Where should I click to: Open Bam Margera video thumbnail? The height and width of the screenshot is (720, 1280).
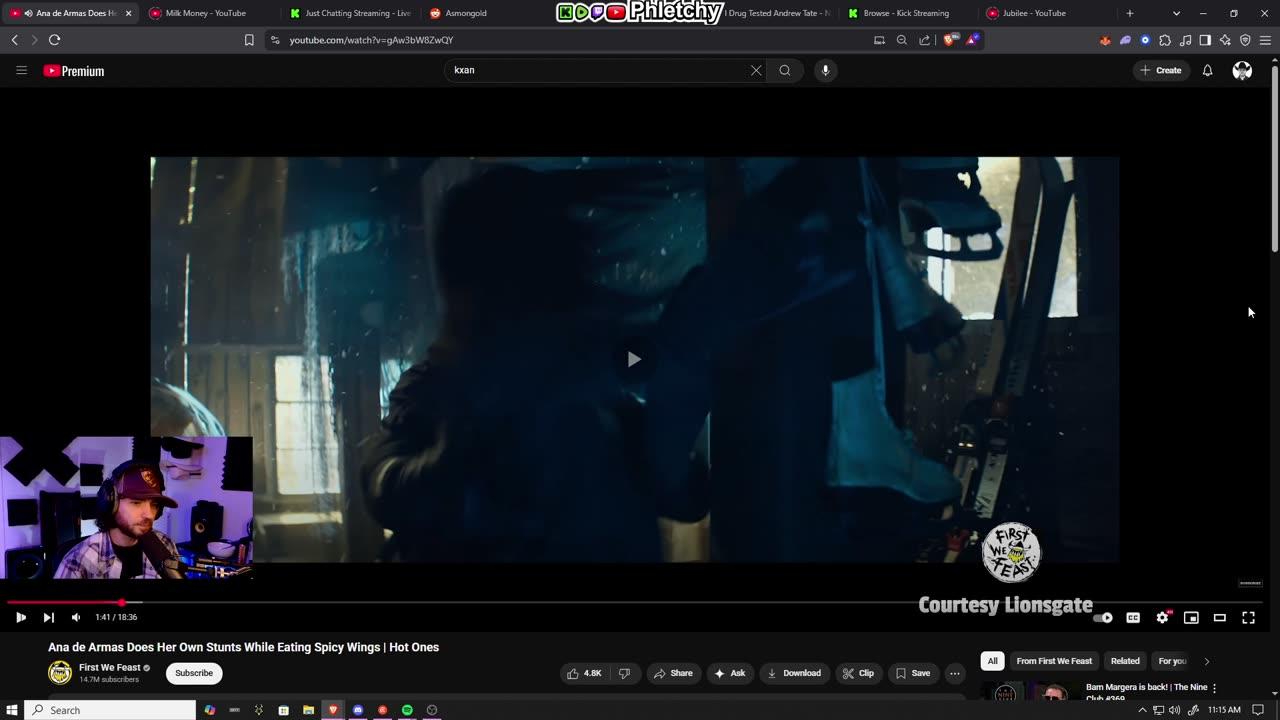pos(1030,690)
